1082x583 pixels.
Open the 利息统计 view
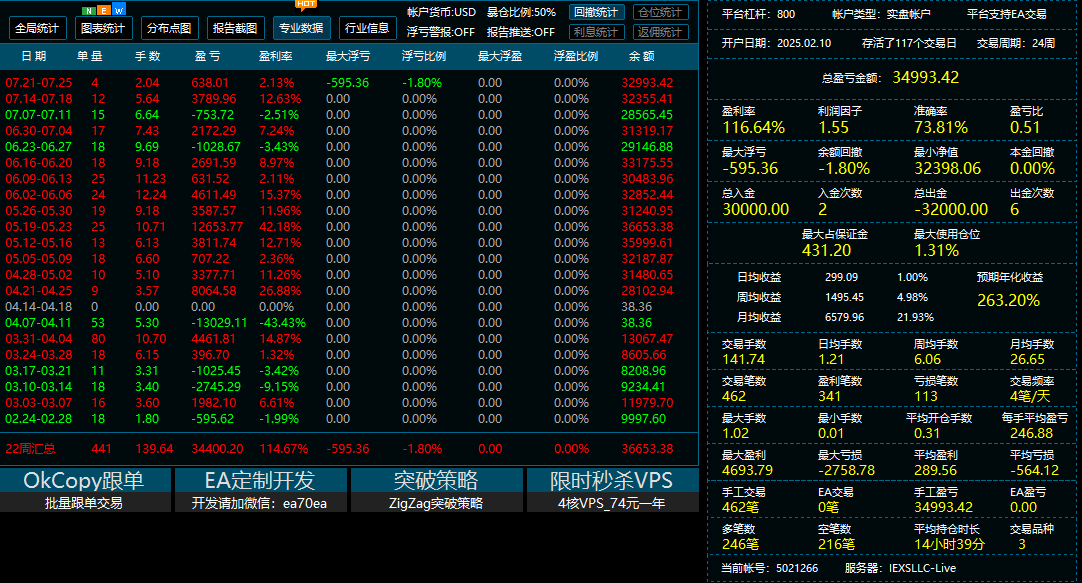coord(596,32)
